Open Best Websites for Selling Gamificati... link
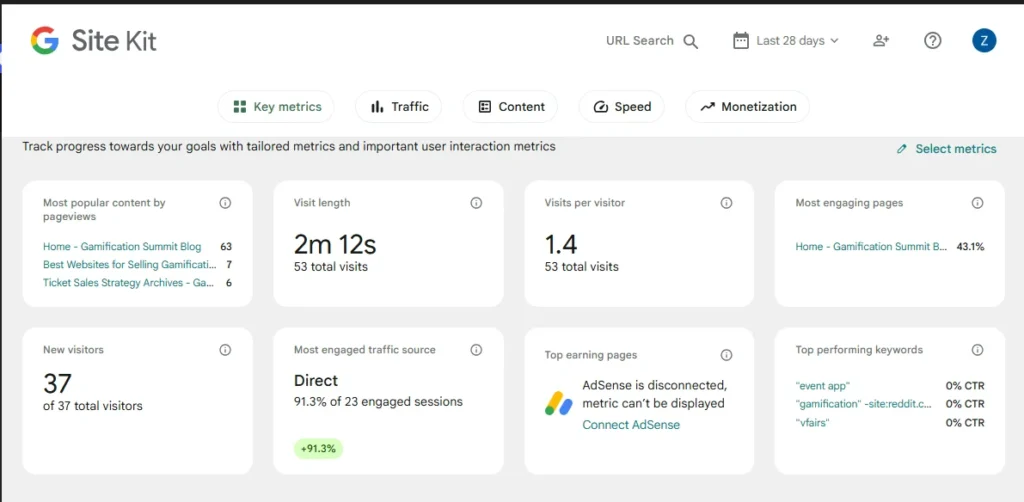The width and height of the screenshot is (1024, 502). pyautogui.click(x=129, y=265)
